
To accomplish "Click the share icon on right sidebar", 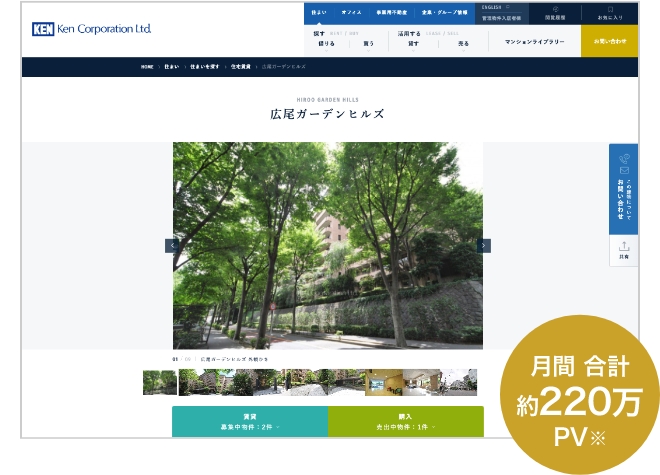I will [624, 250].
